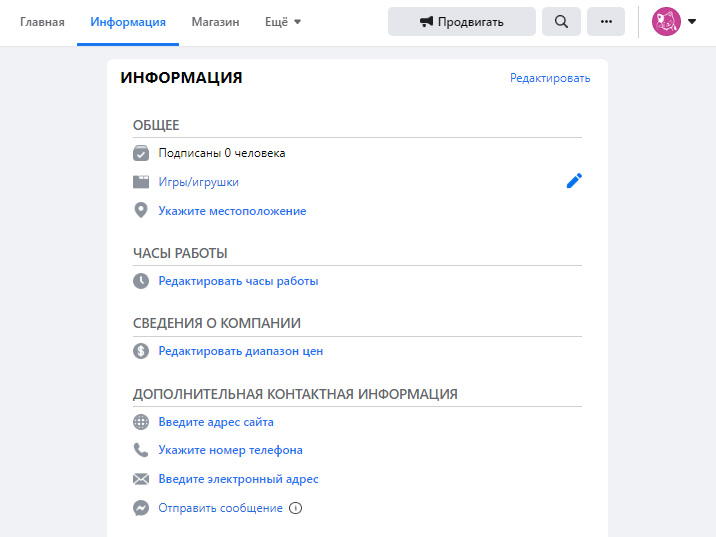Open the Магазин tab
Image resolution: width=716 pixels, height=537 pixels.
(216, 22)
